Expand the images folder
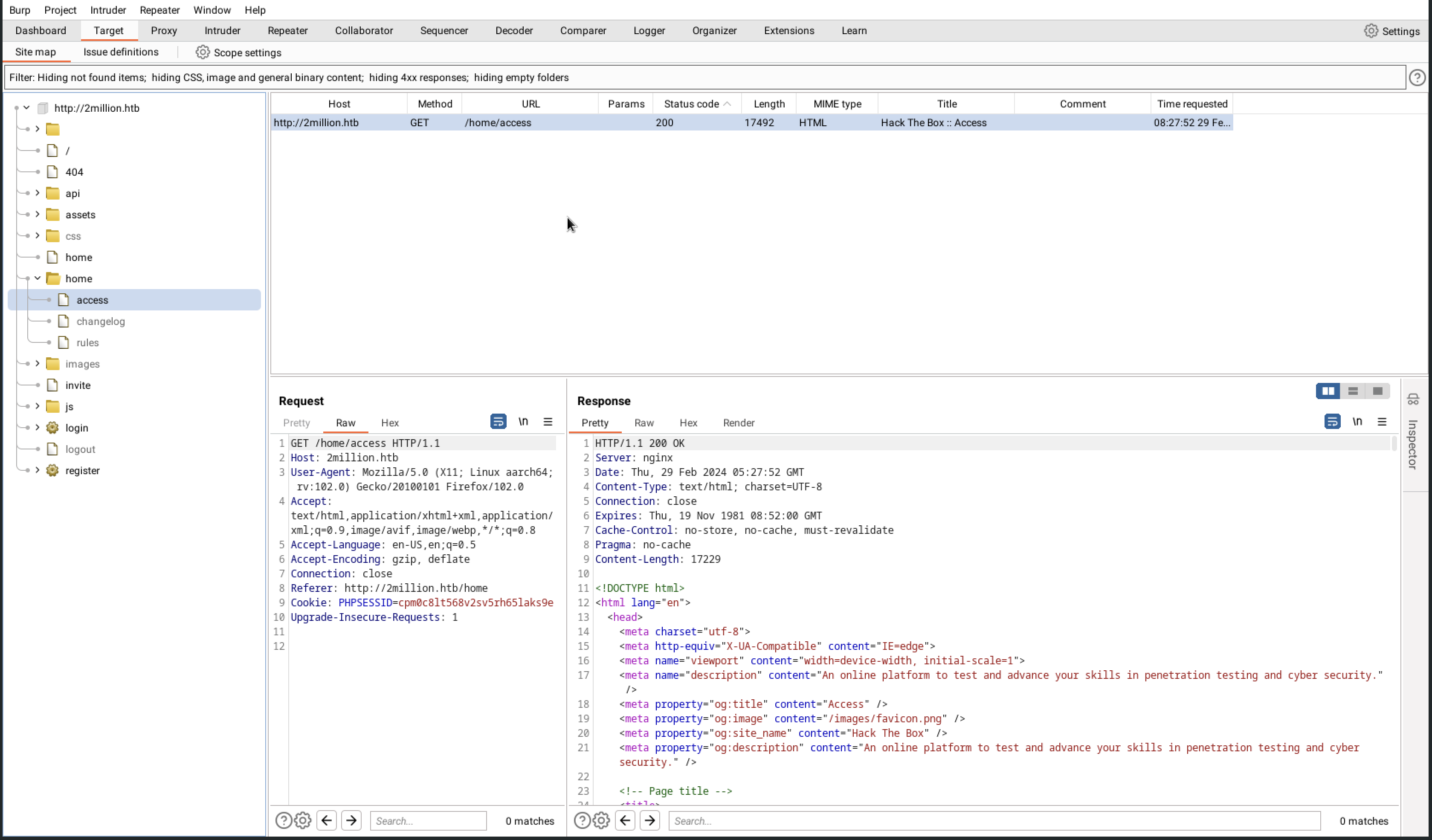This screenshot has width=1432, height=840. tap(38, 364)
